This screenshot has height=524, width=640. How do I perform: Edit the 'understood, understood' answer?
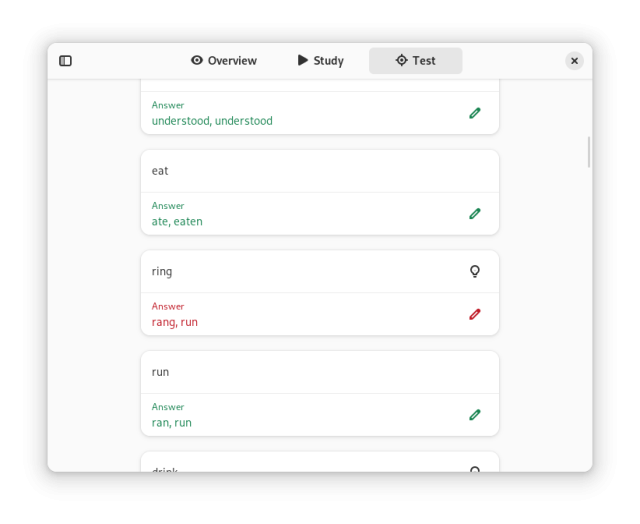475,113
